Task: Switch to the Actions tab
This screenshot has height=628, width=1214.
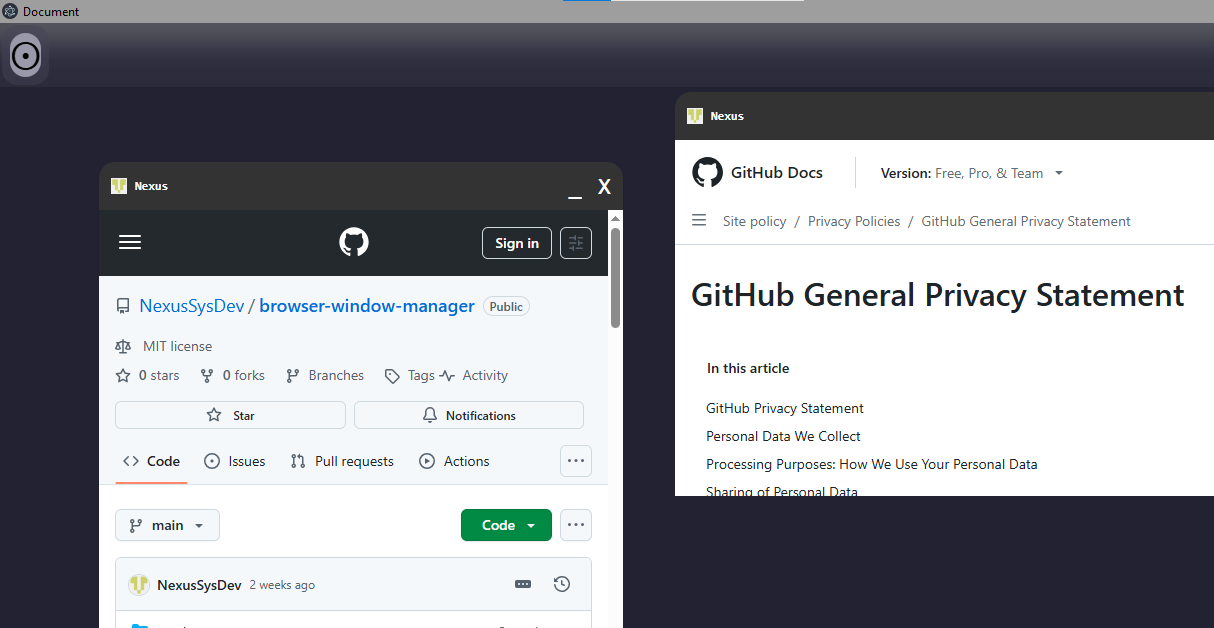Action: click(454, 461)
